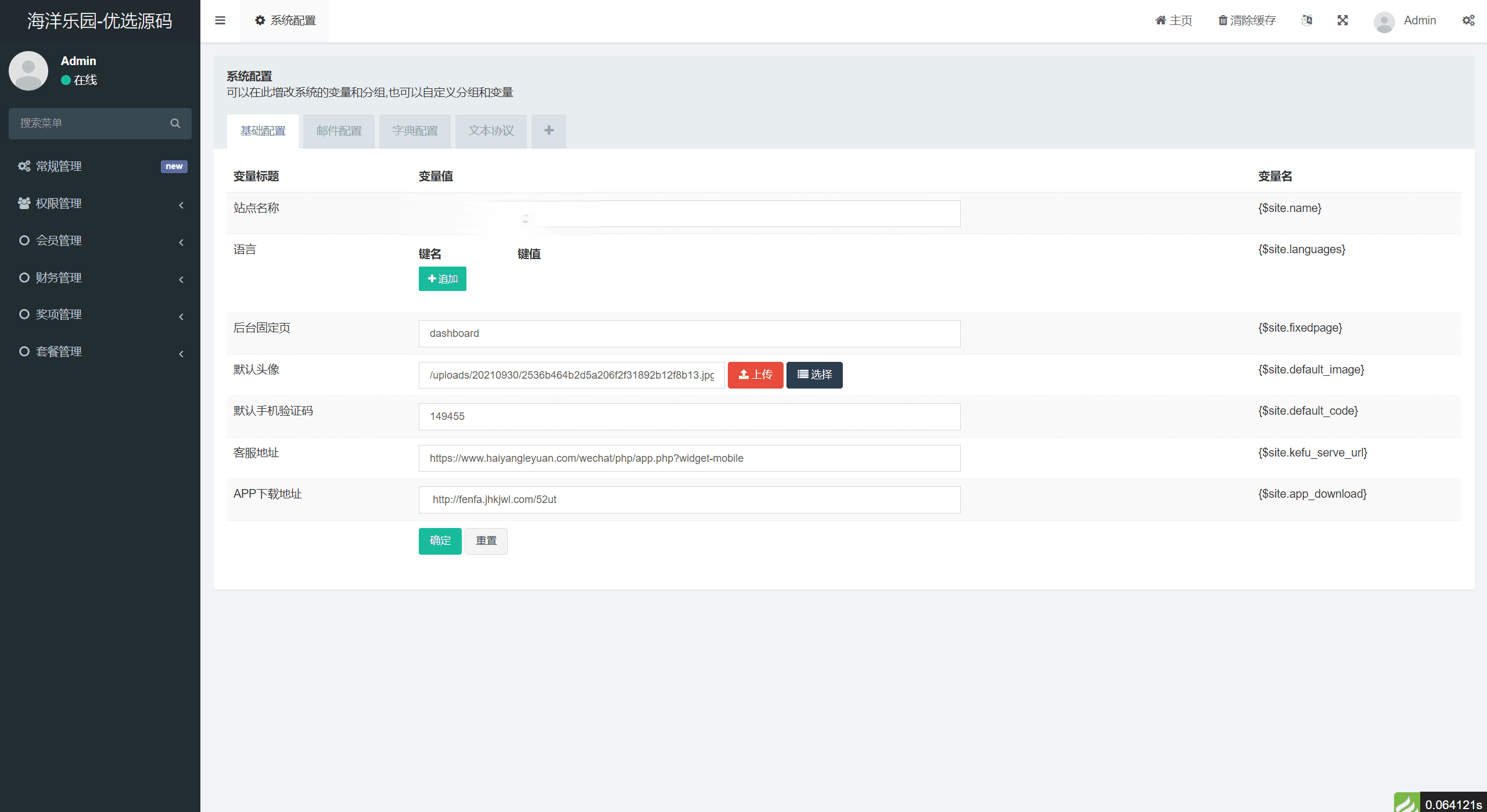Toggle fullscreen mode icon
The width and height of the screenshot is (1487, 812).
click(x=1342, y=20)
